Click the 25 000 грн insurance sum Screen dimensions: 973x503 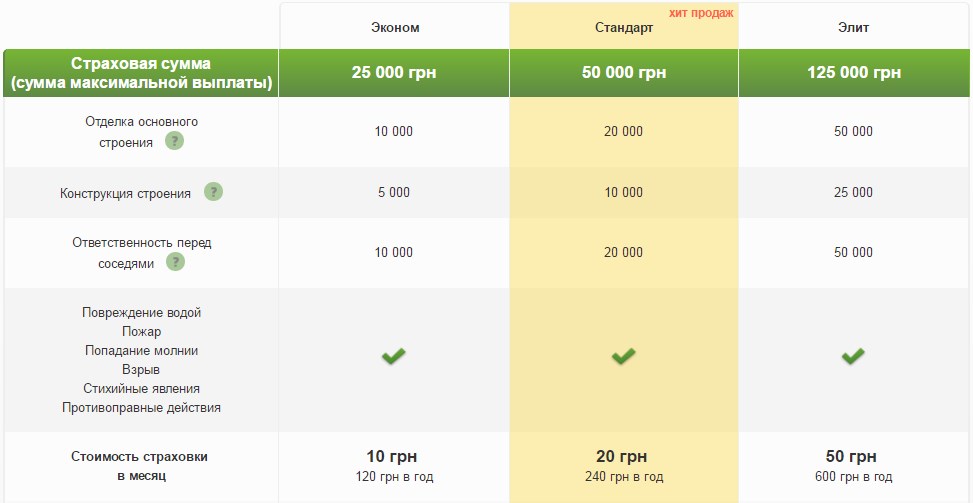[x=394, y=73]
